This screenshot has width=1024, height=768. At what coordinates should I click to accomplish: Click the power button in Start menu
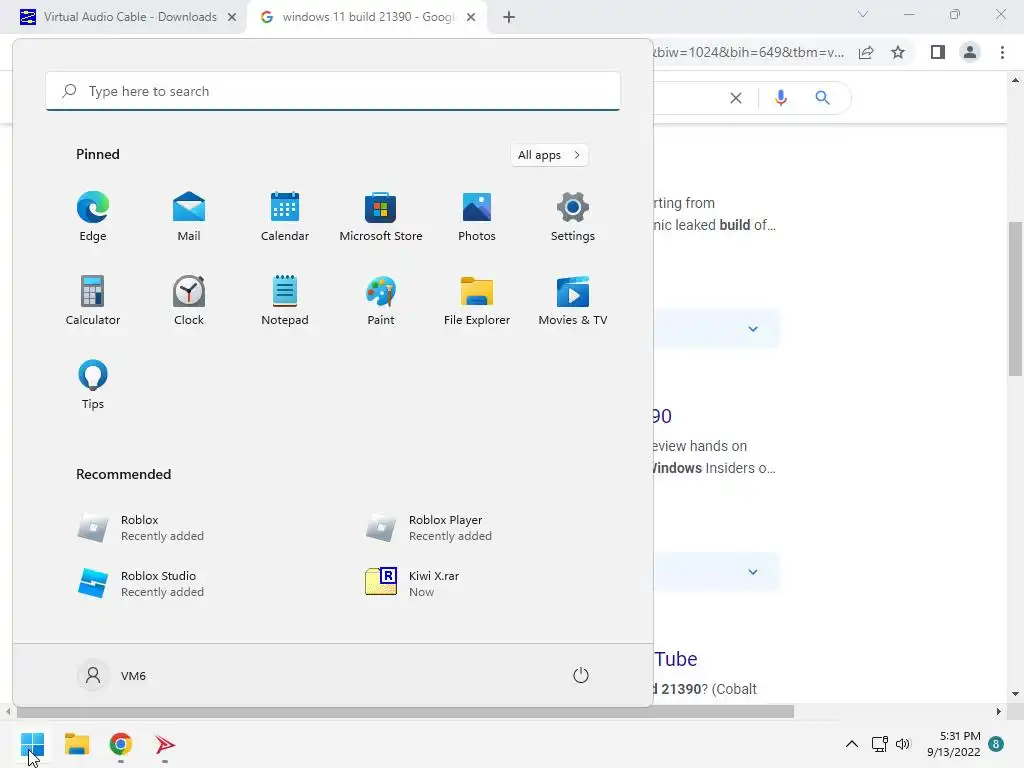581,675
